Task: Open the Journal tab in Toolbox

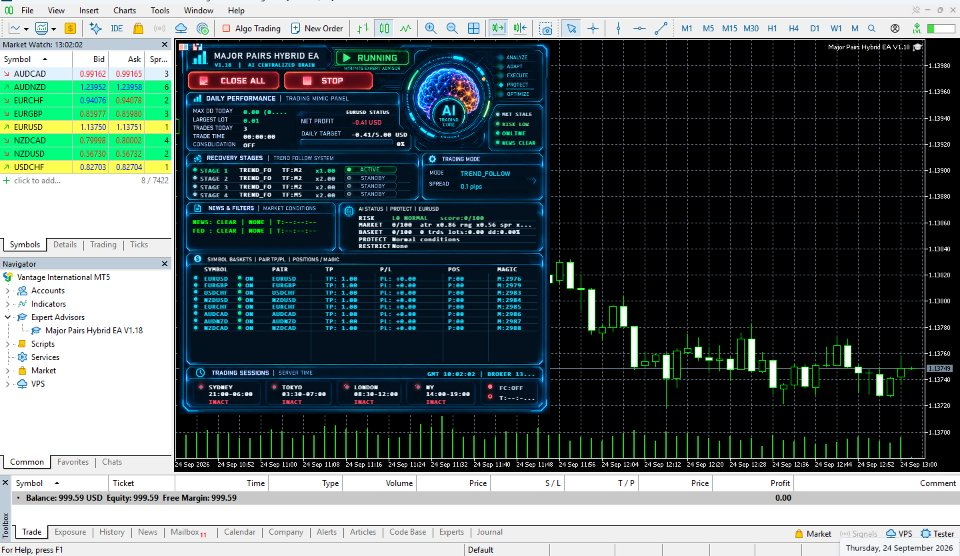Action: point(489,532)
